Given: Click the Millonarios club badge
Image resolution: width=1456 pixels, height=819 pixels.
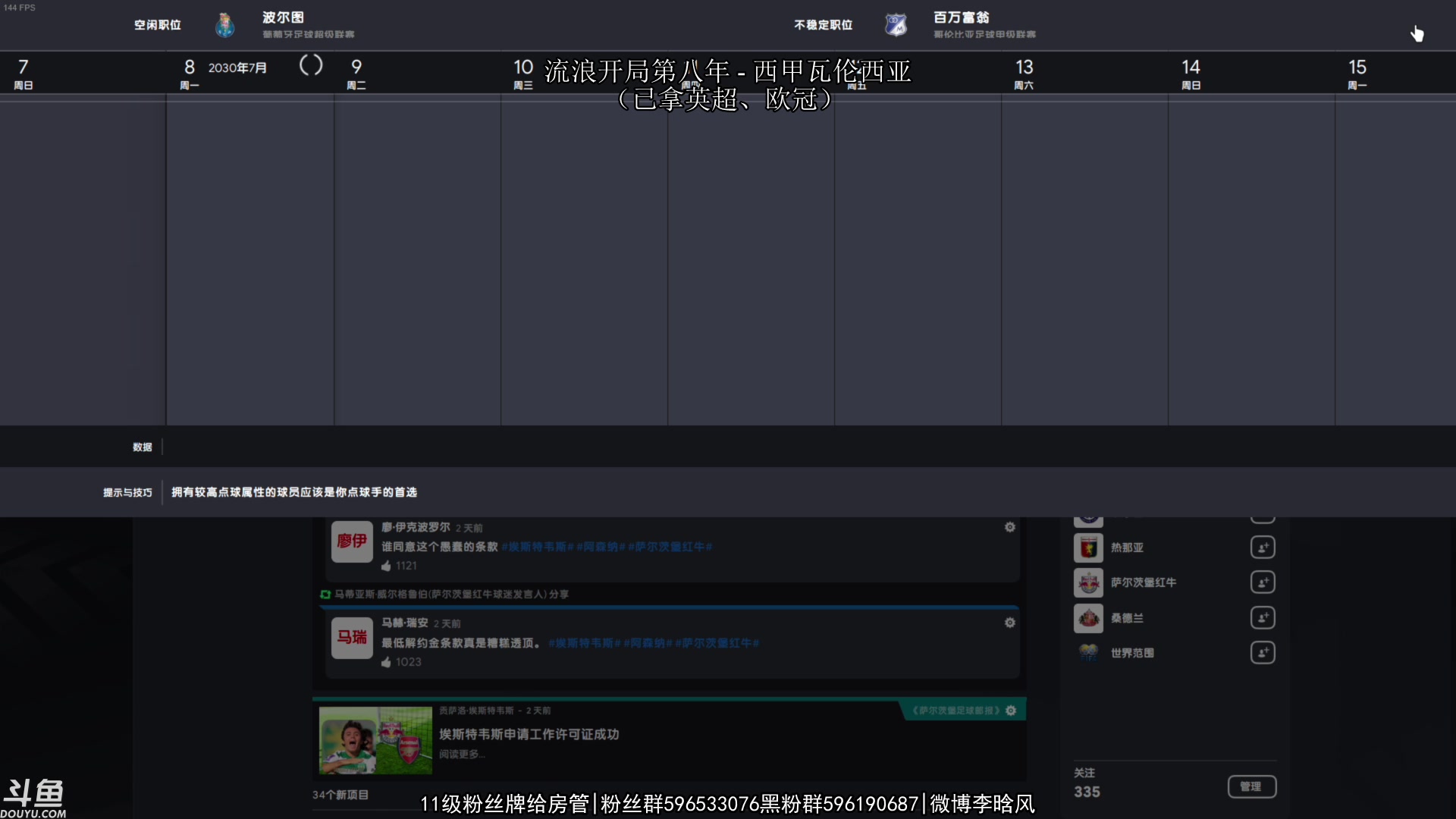Looking at the screenshot, I should click(x=896, y=25).
